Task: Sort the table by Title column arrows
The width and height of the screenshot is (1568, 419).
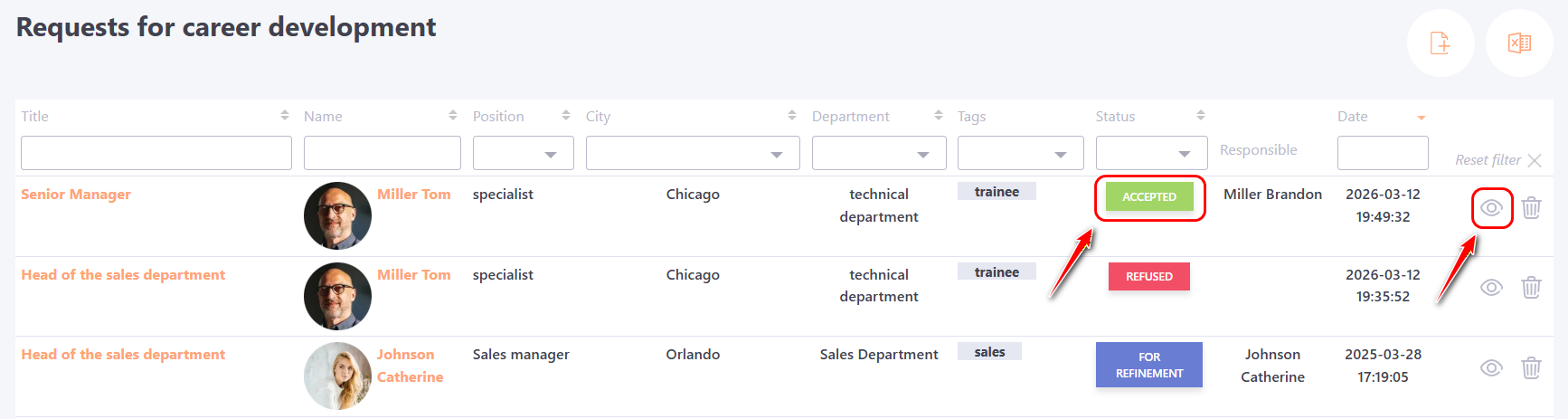Action: pos(285,116)
